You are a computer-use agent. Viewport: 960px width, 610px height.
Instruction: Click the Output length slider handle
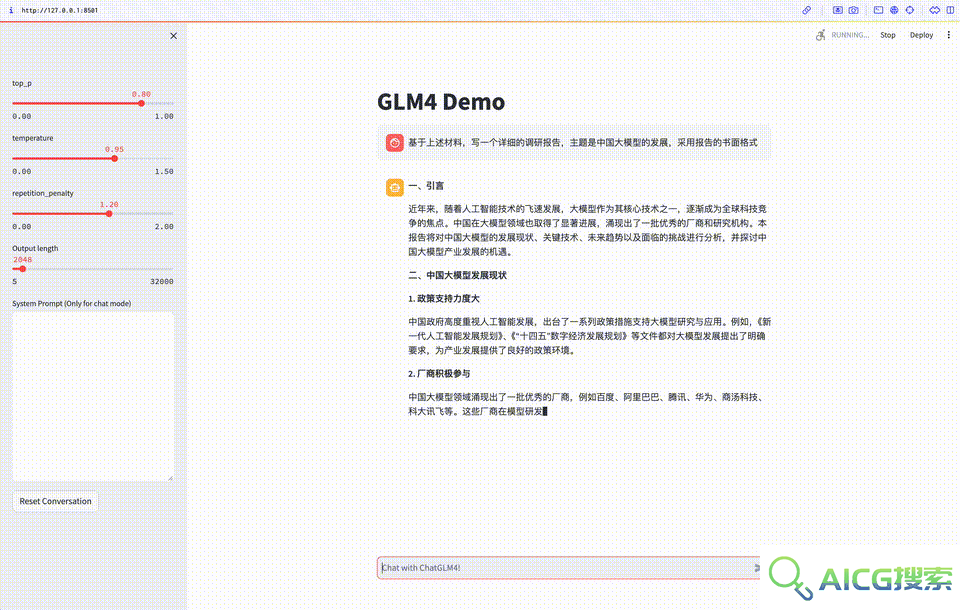23,269
